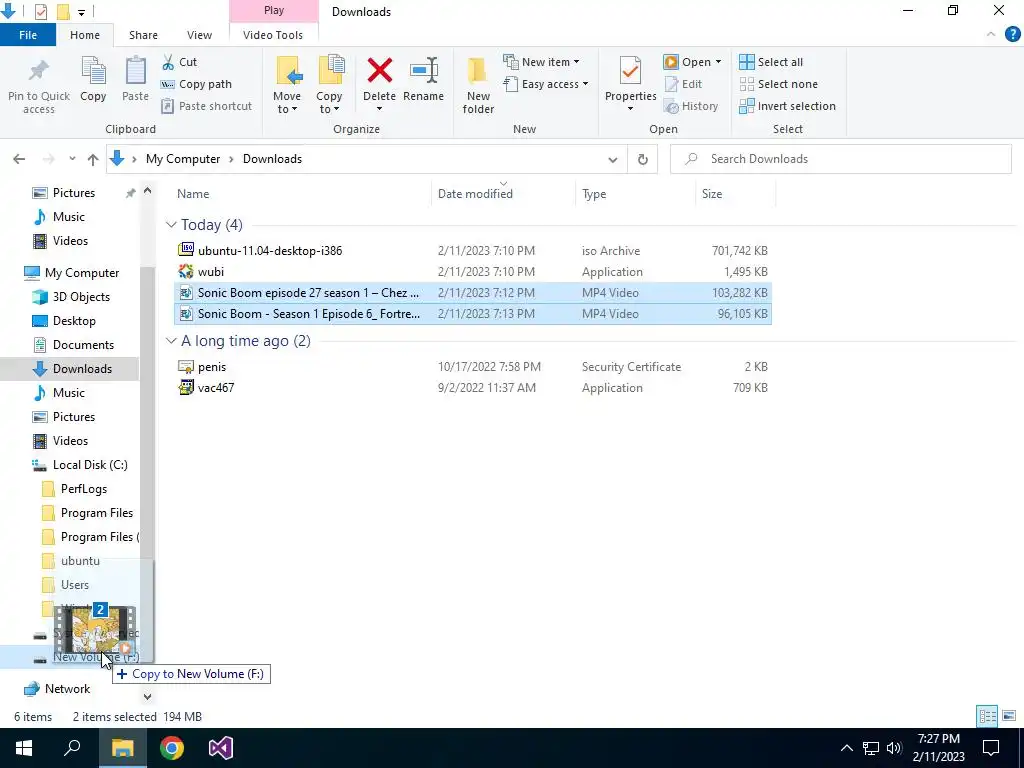Click Select all
The image size is (1024, 768).
click(771, 62)
